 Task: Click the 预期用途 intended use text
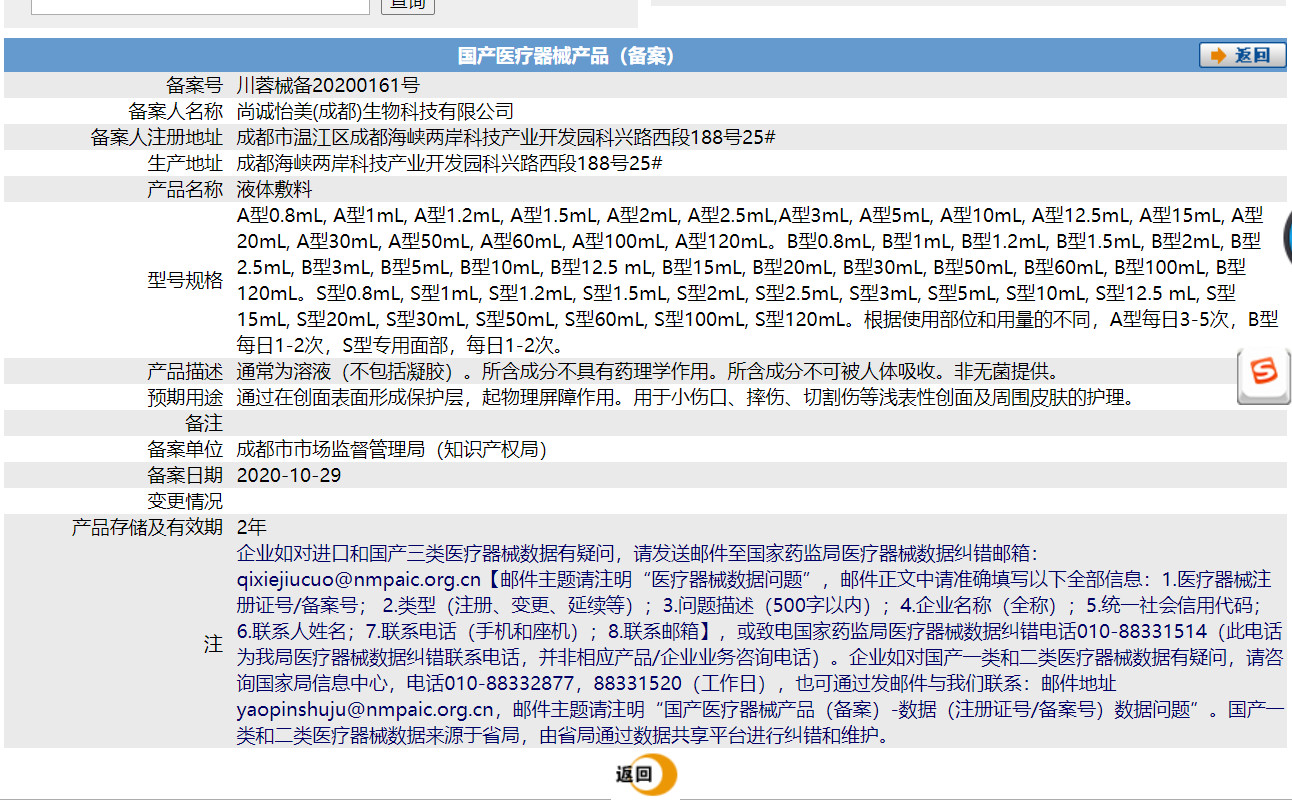(x=686, y=397)
